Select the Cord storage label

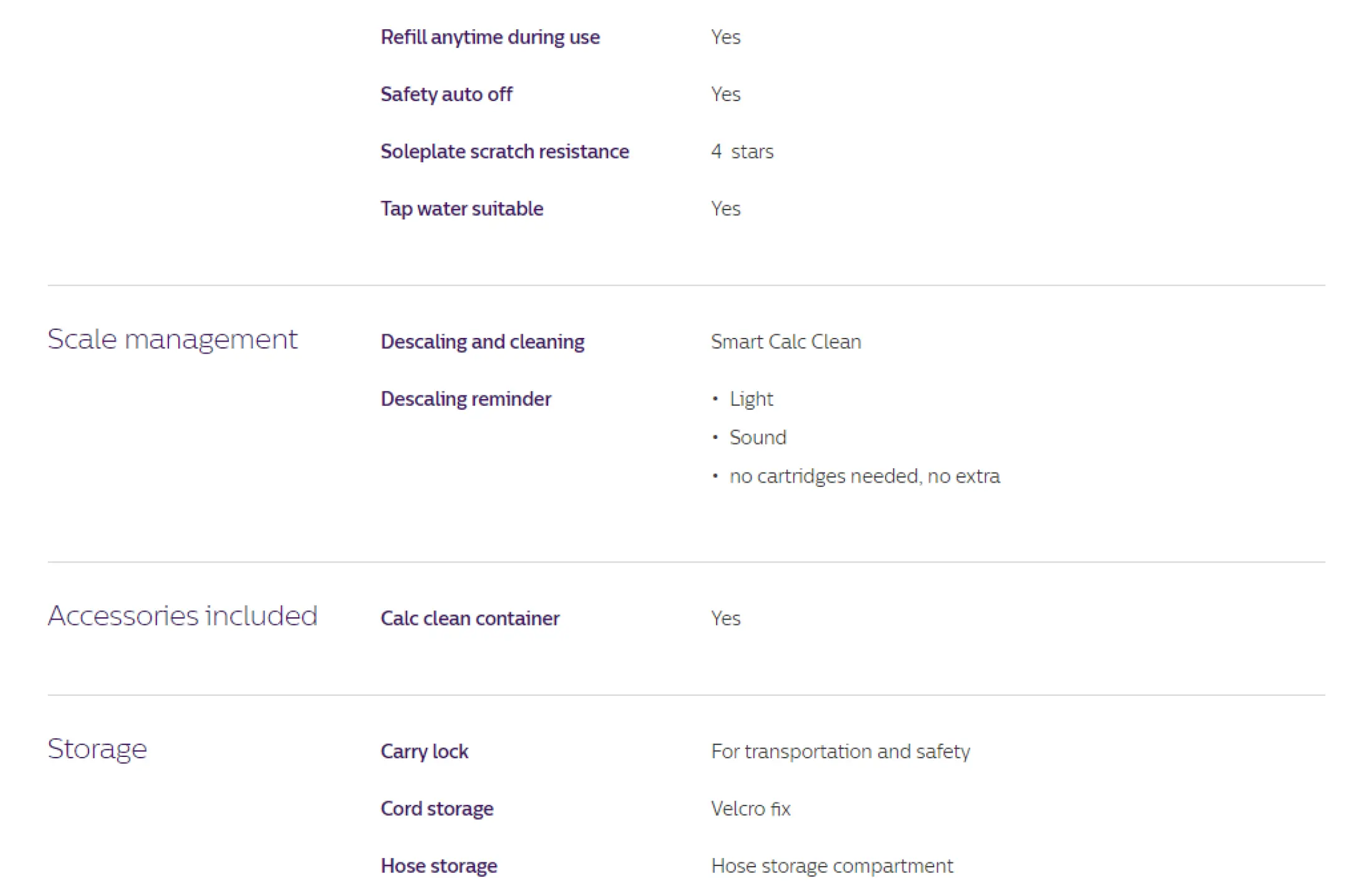coord(437,809)
